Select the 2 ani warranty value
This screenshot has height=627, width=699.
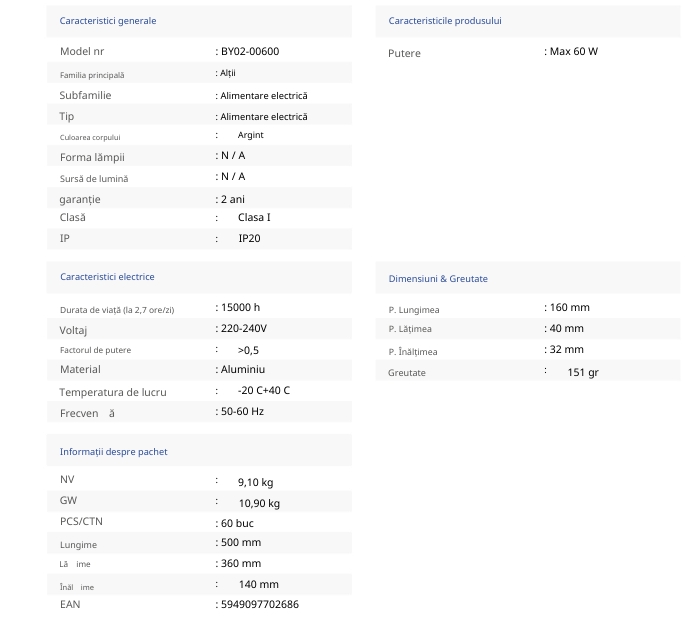point(233,199)
